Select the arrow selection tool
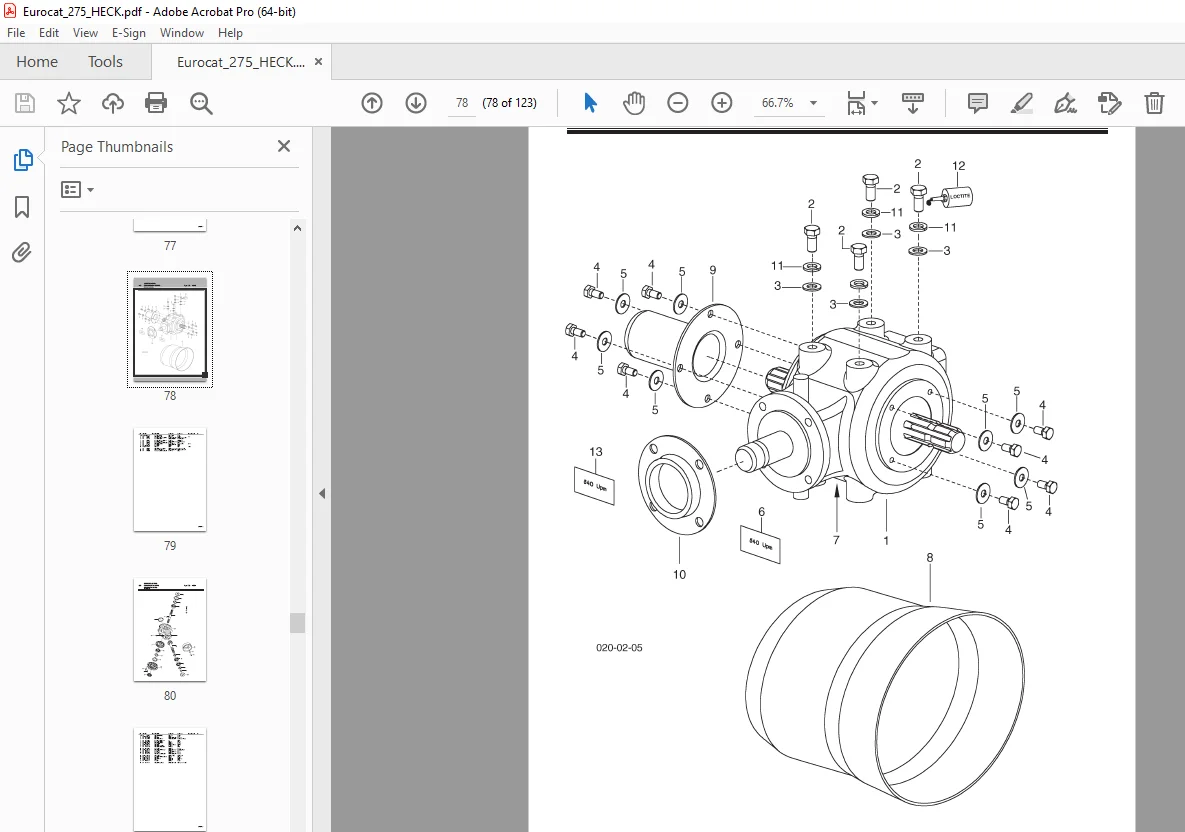Screen dimensions: 1185x832 point(590,103)
